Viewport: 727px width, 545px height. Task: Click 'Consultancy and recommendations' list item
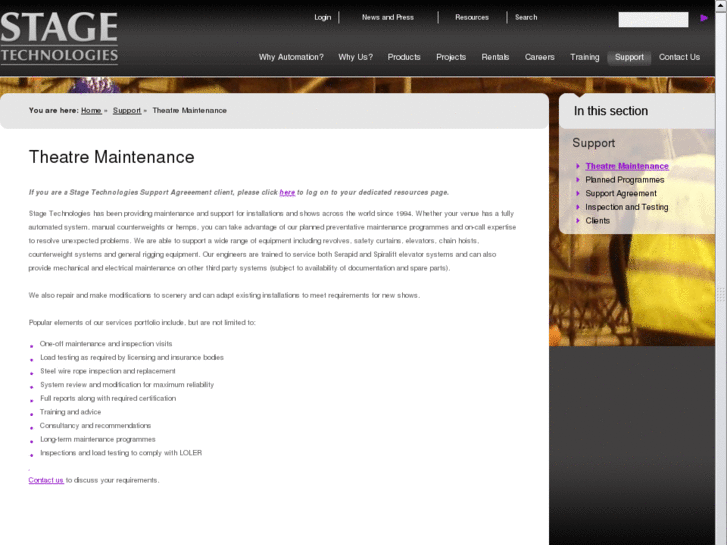tap(95, 425)
